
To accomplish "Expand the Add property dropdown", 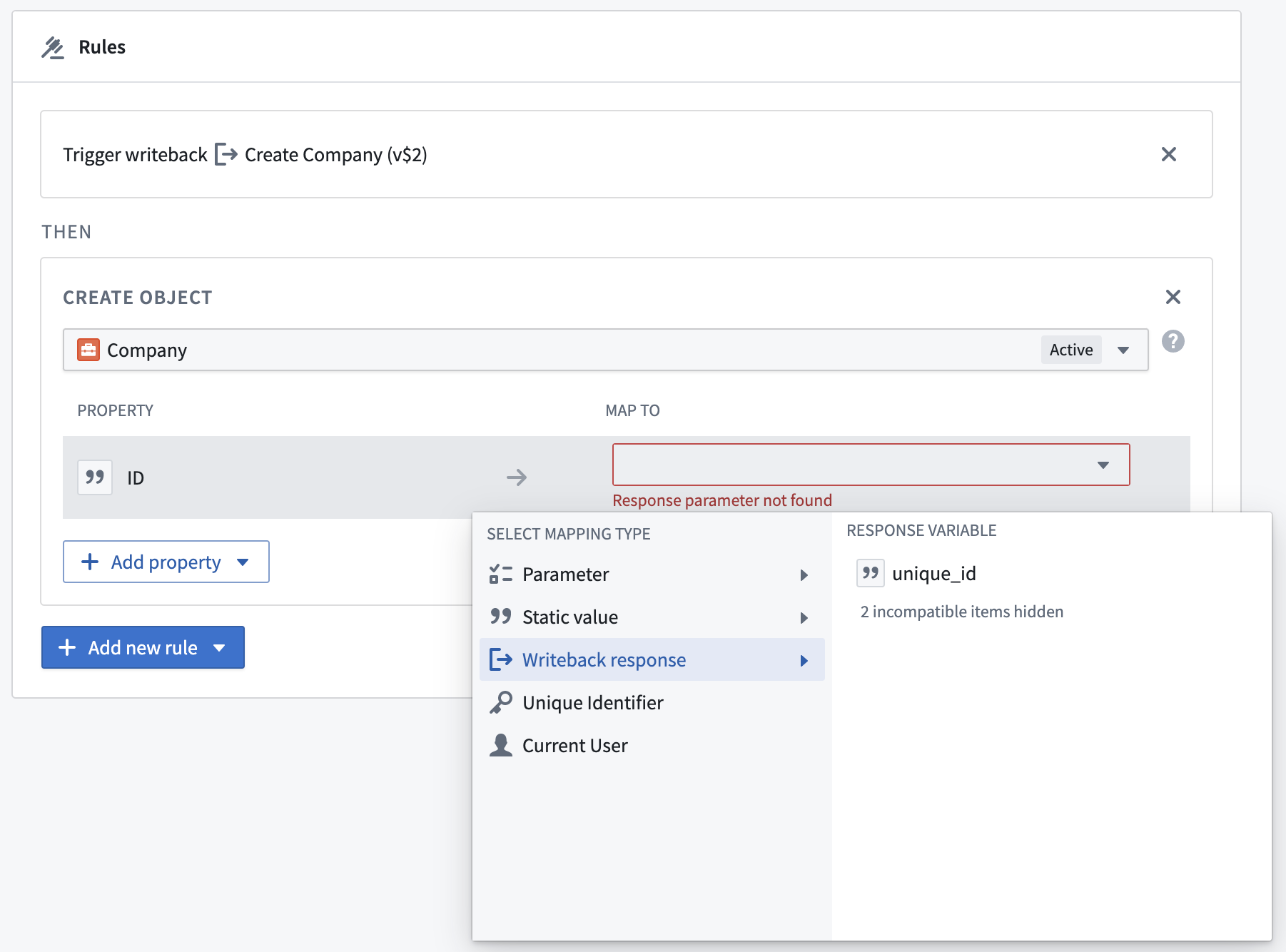I will click(243, 562).
